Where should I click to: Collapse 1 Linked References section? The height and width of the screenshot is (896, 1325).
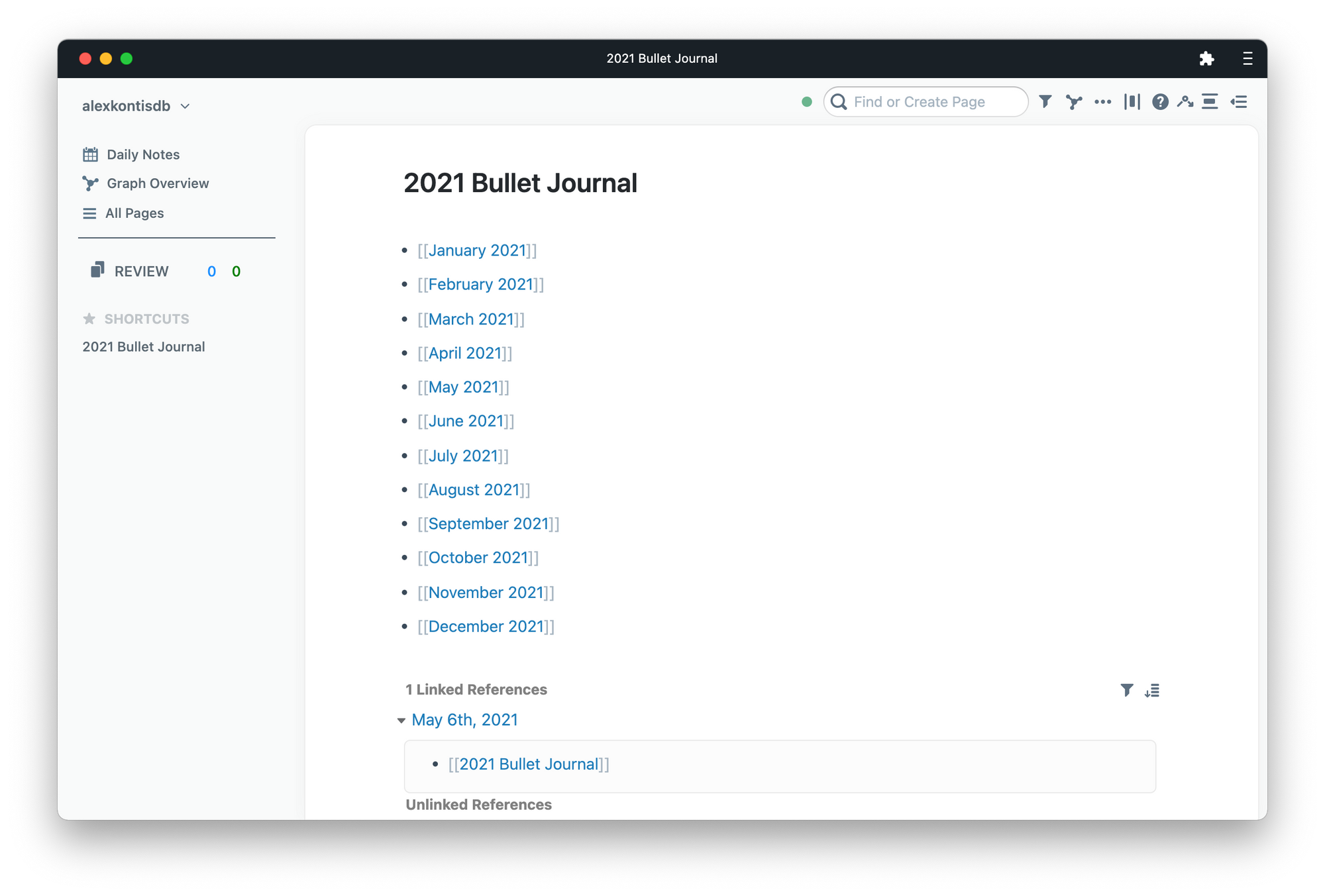476,689
